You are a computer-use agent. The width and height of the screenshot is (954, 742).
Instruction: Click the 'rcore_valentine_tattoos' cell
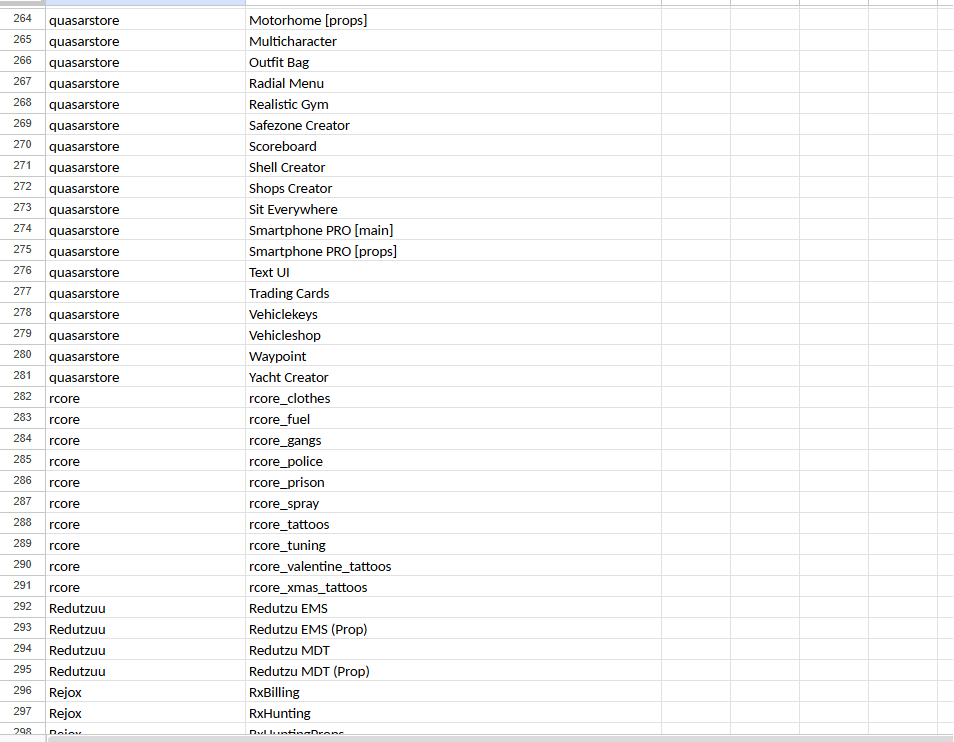[453, 566]
